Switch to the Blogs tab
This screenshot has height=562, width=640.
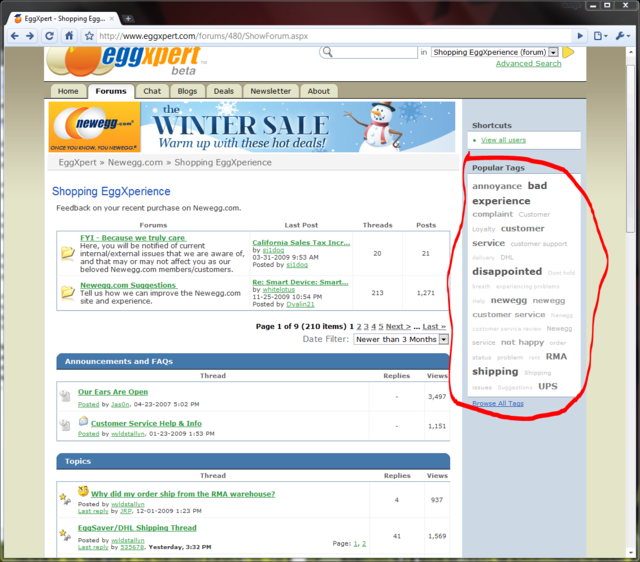(187, 91)
